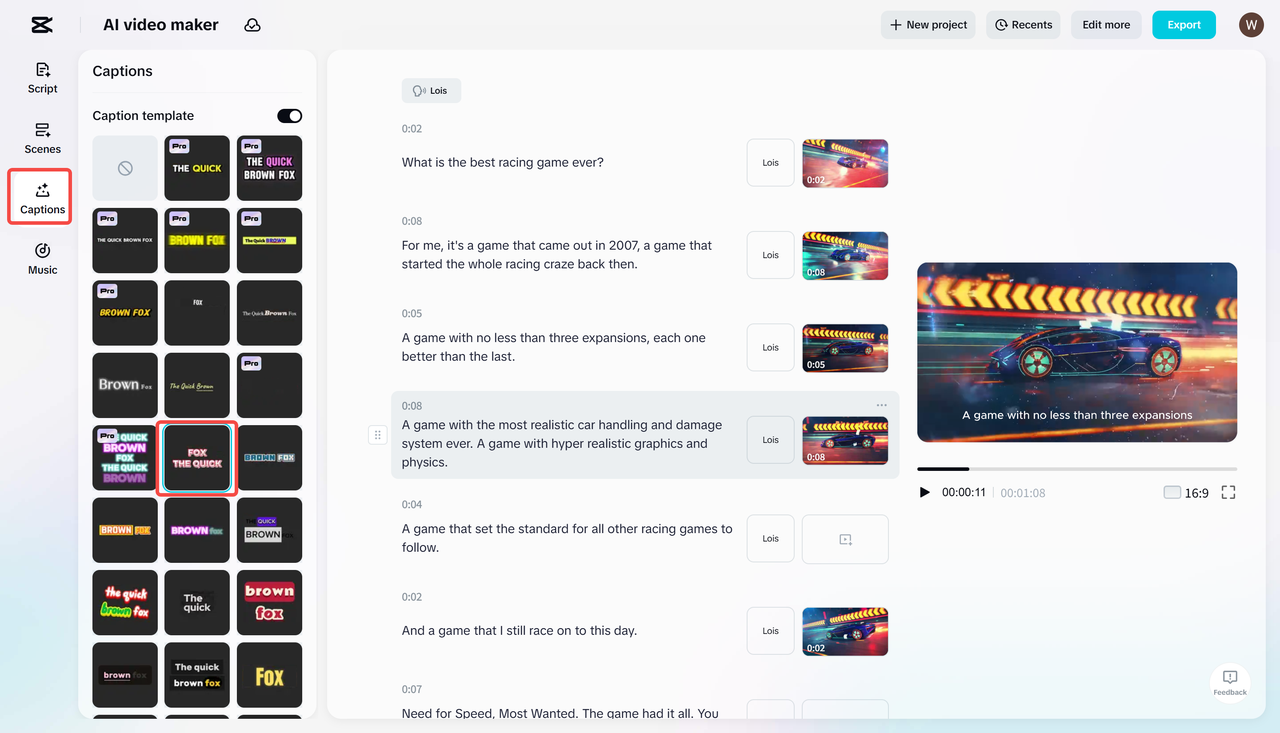1280x733 pixels.
Task: Open user profile avatar W
Action: click(1251, 25)
